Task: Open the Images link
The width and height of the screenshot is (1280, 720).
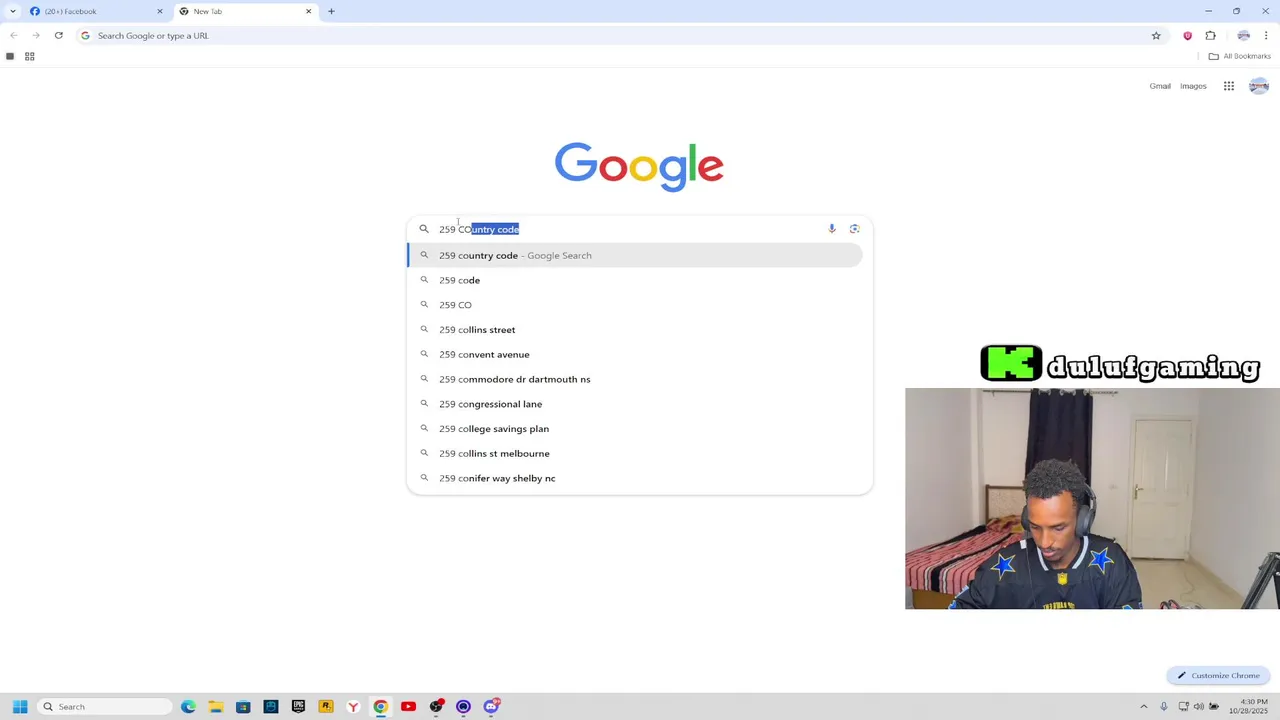Action: 1193,86
